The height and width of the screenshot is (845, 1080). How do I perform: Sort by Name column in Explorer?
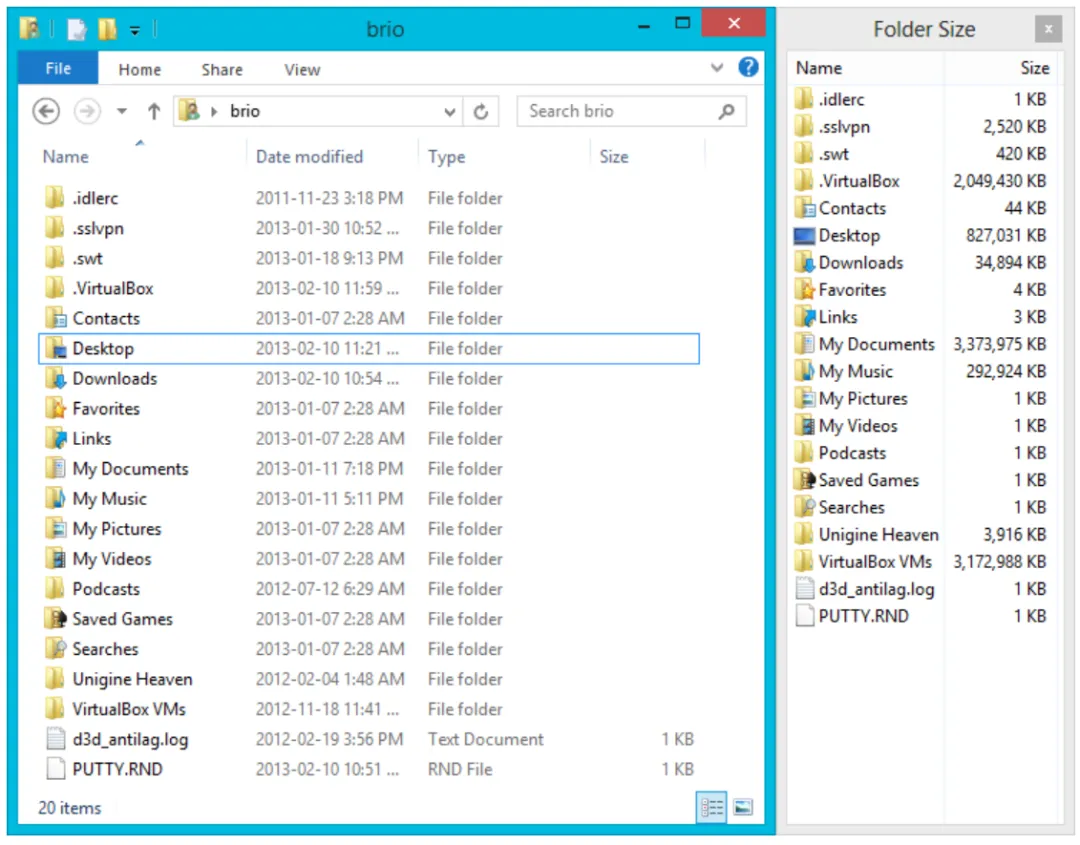pyautogui.click(x=65, y=157)
